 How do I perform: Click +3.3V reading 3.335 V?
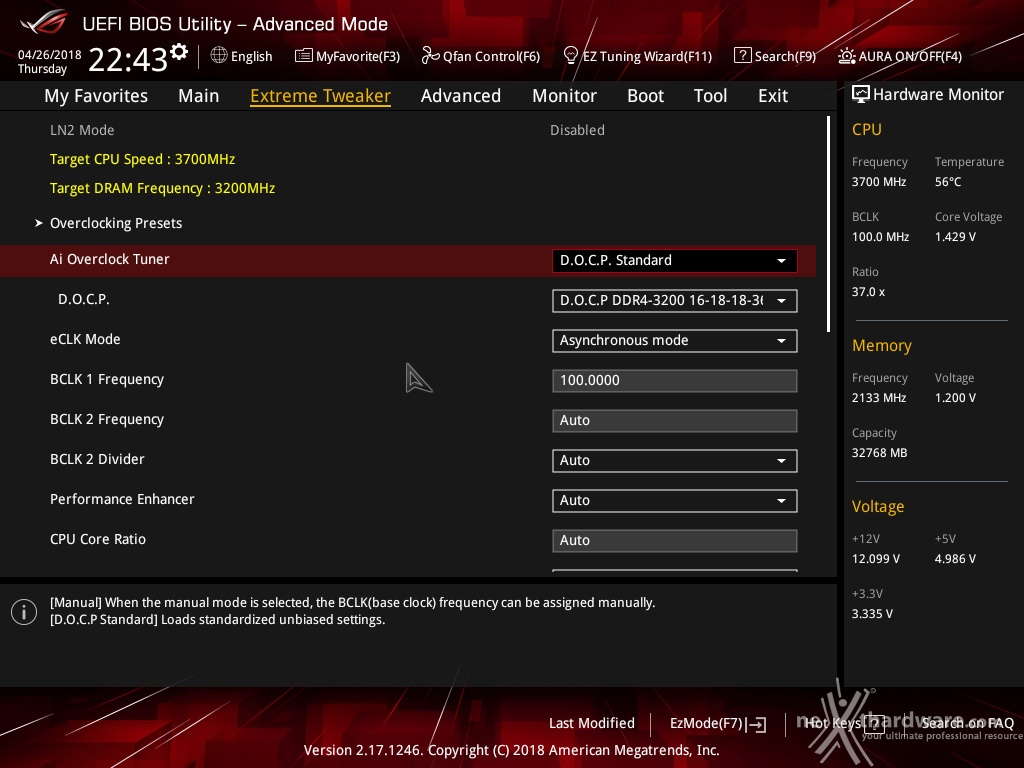pyautogui.click(x=872, y=613)
